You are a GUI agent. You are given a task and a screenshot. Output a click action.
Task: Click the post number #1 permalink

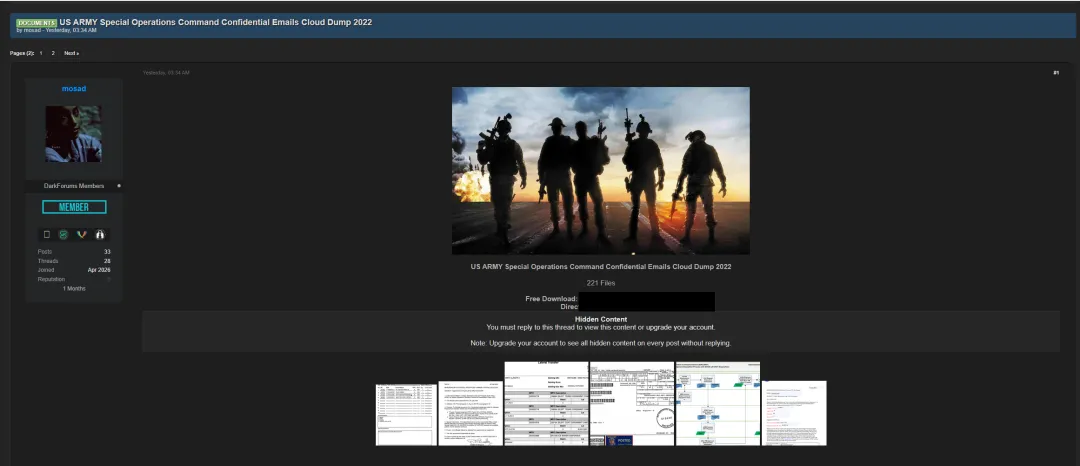(x=1056, y=73)
